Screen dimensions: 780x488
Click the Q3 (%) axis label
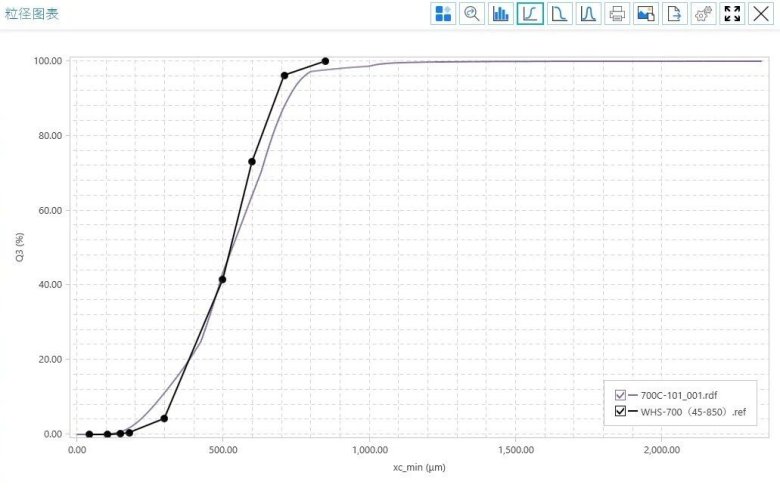pyautogui.click(x=19, y=246)
